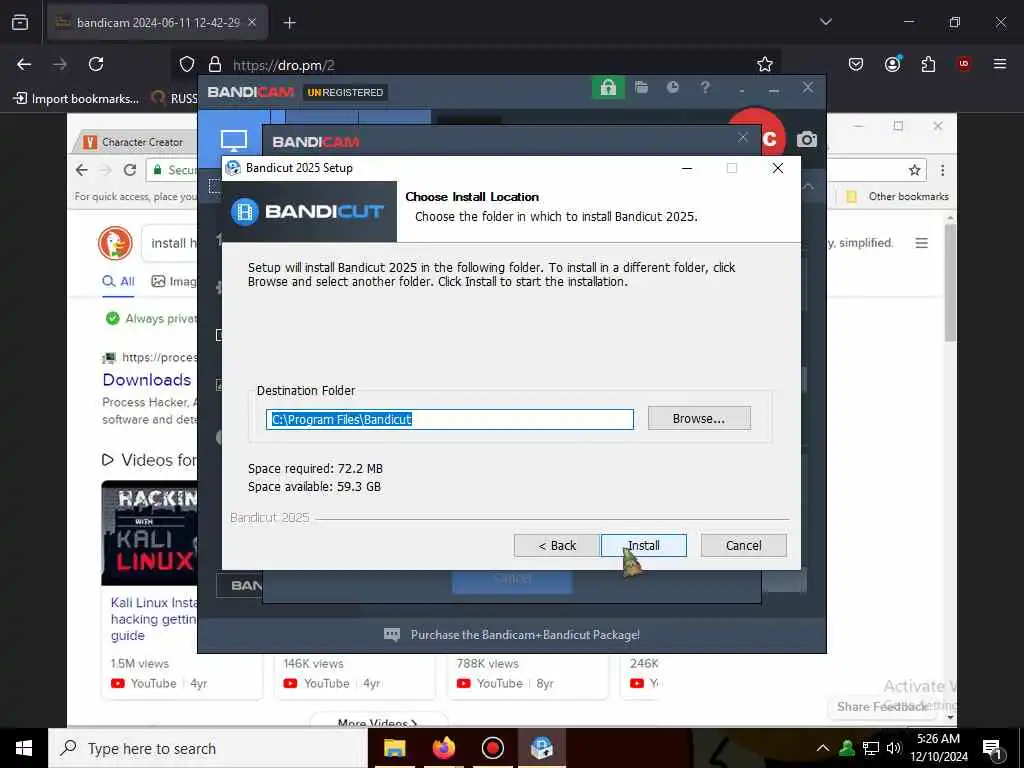1024x768 pixels.
Task: Cancel the Bandicut 2025 Setup
Action: tap(743, 545)
